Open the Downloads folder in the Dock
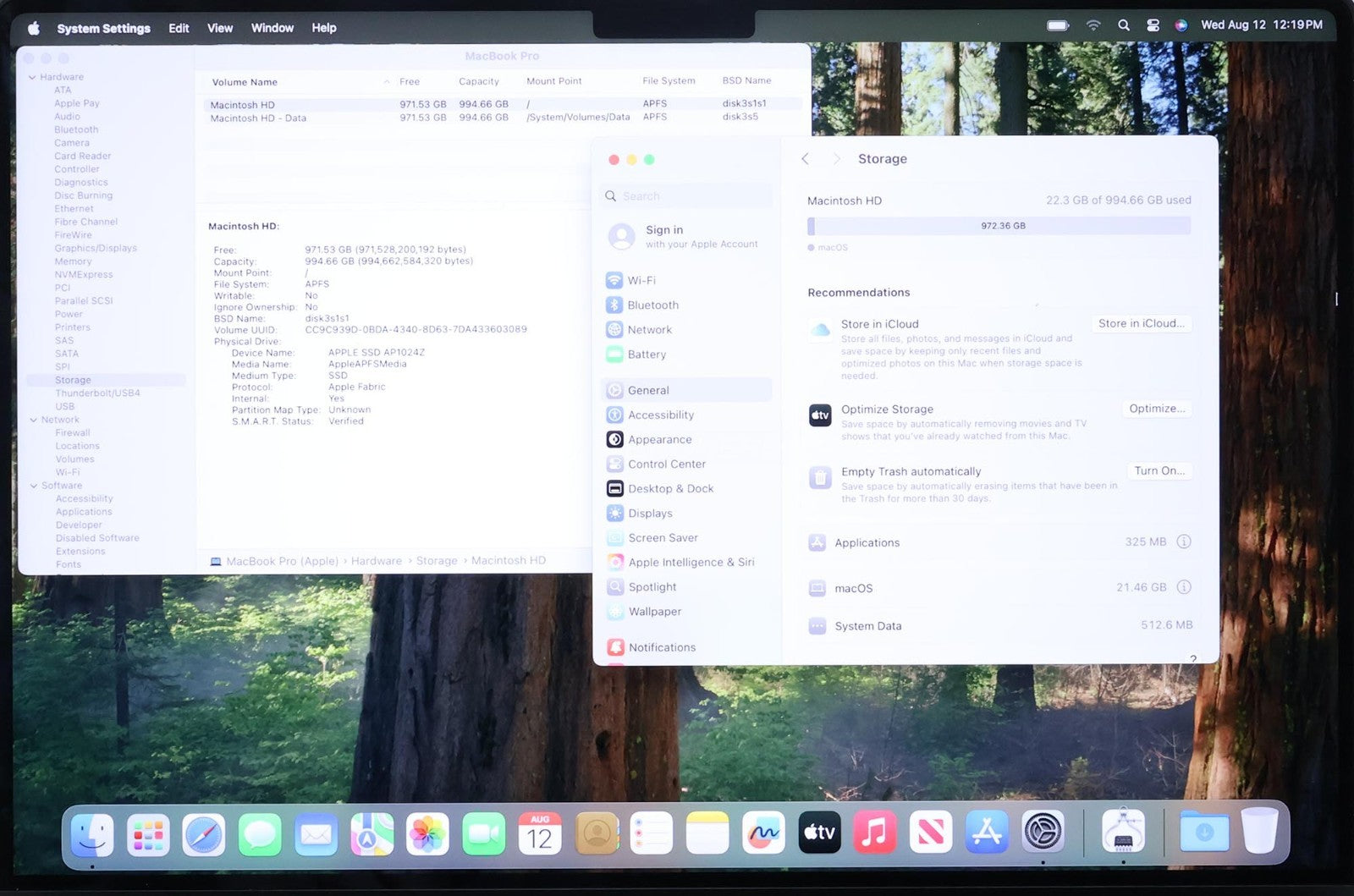 click(x=1204, y=833)
